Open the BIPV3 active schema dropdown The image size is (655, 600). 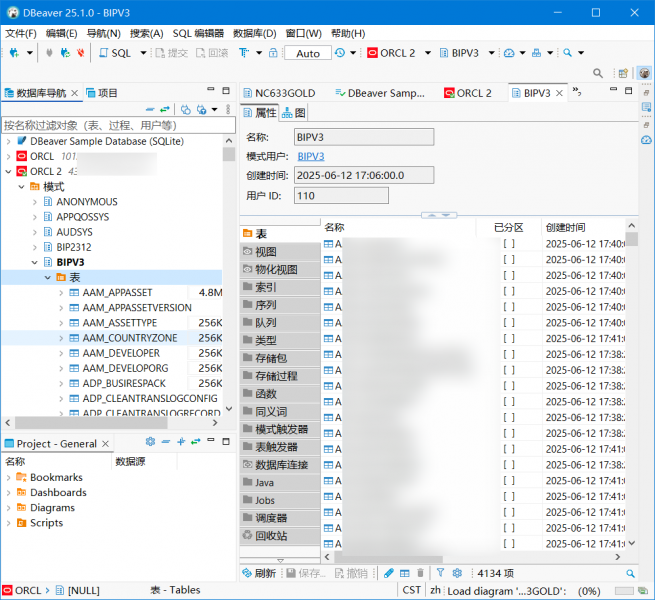tap(492, 53)
